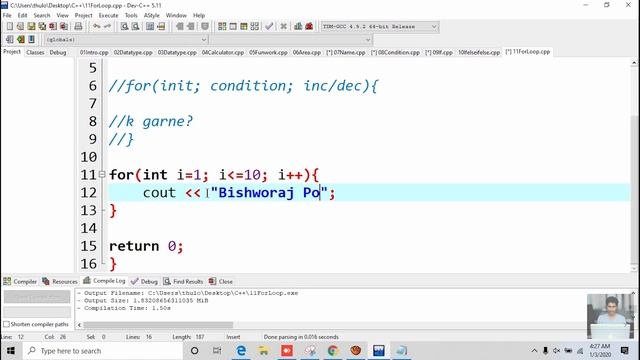This screenshot has width=640, height=360.
Task: Click the Close button in bottom panel tabs
Action: click(x=221, y=281)
